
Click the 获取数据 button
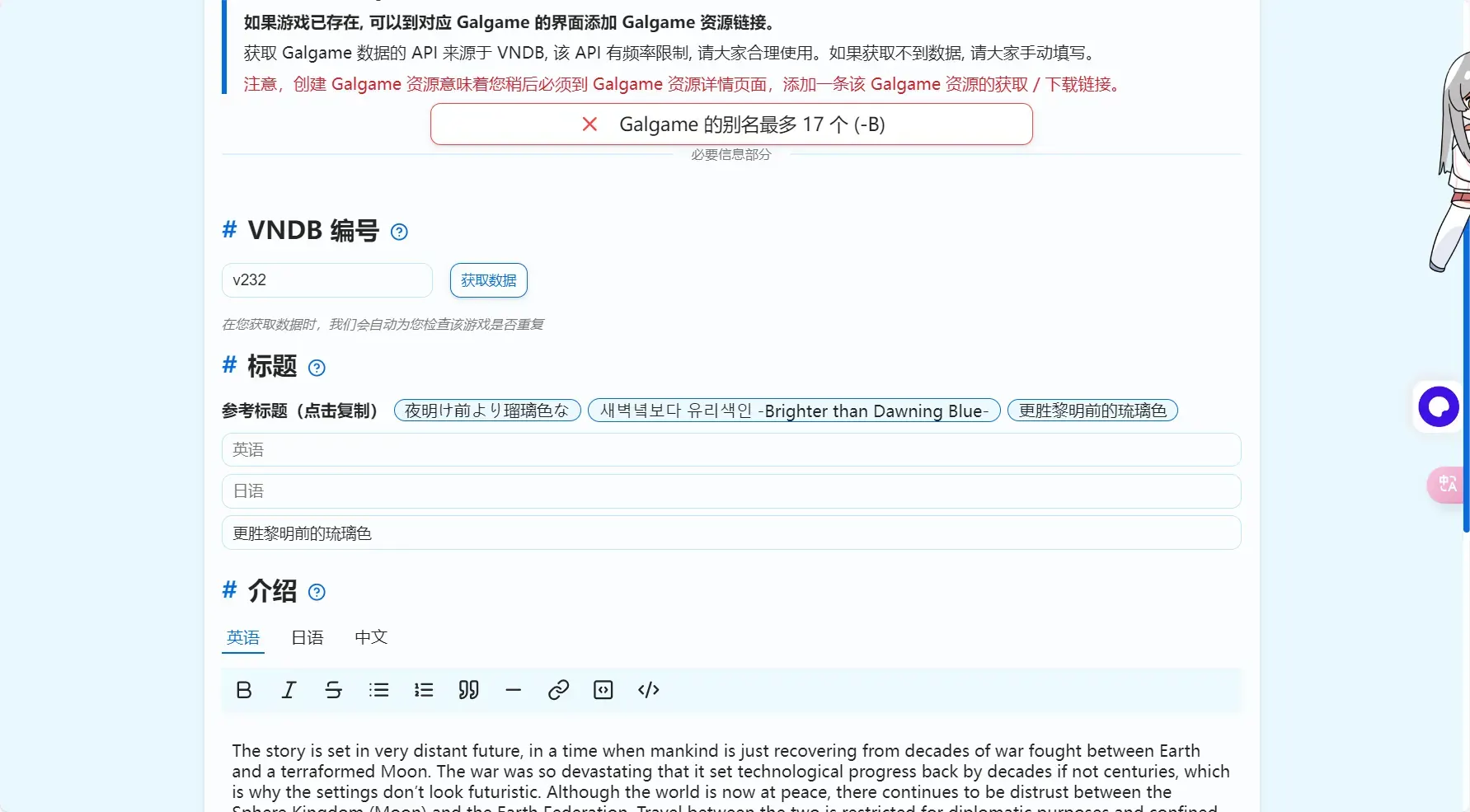coord(489,280)
